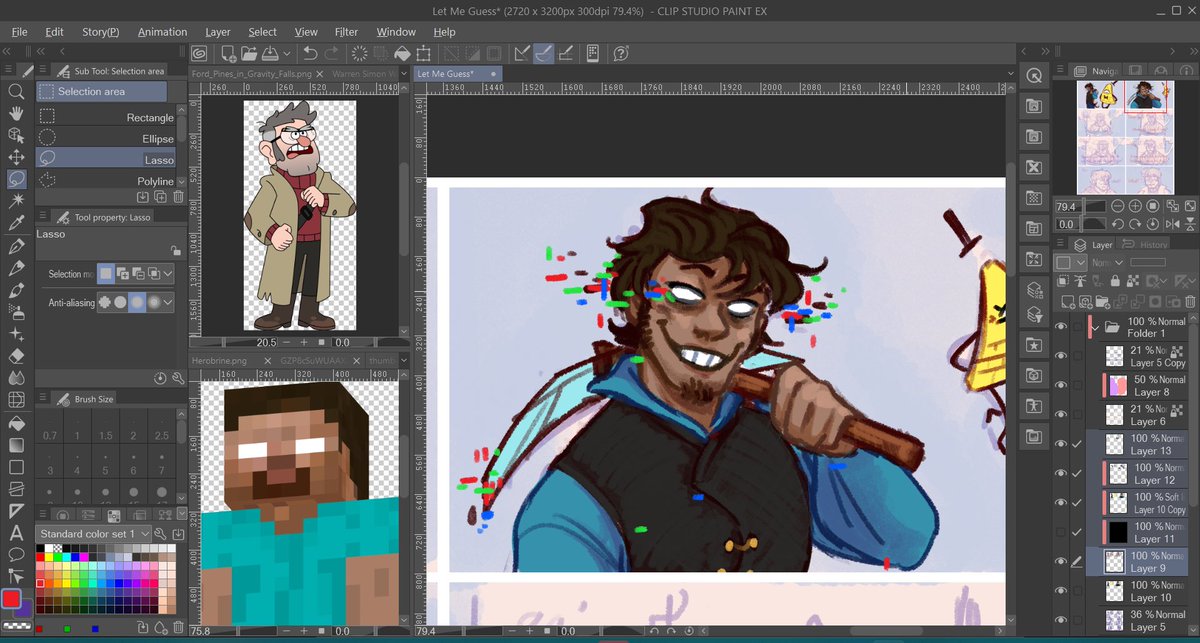This screenshot has width=1200, height=643.
Task: Select the Operation object tool
Action: pos(16,135)
